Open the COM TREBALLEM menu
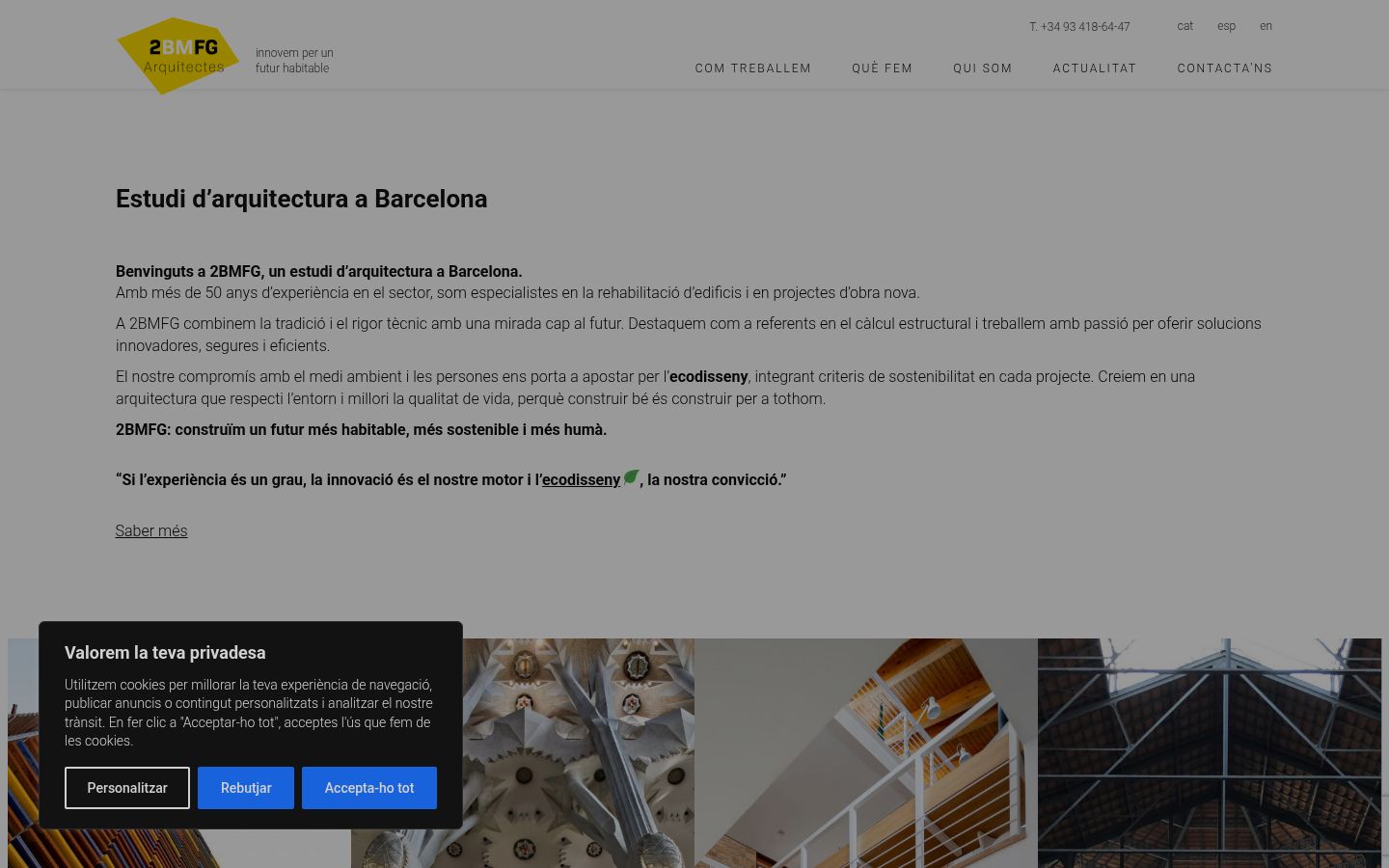Viewport: 1389px width, 868px height. point(753,68)
